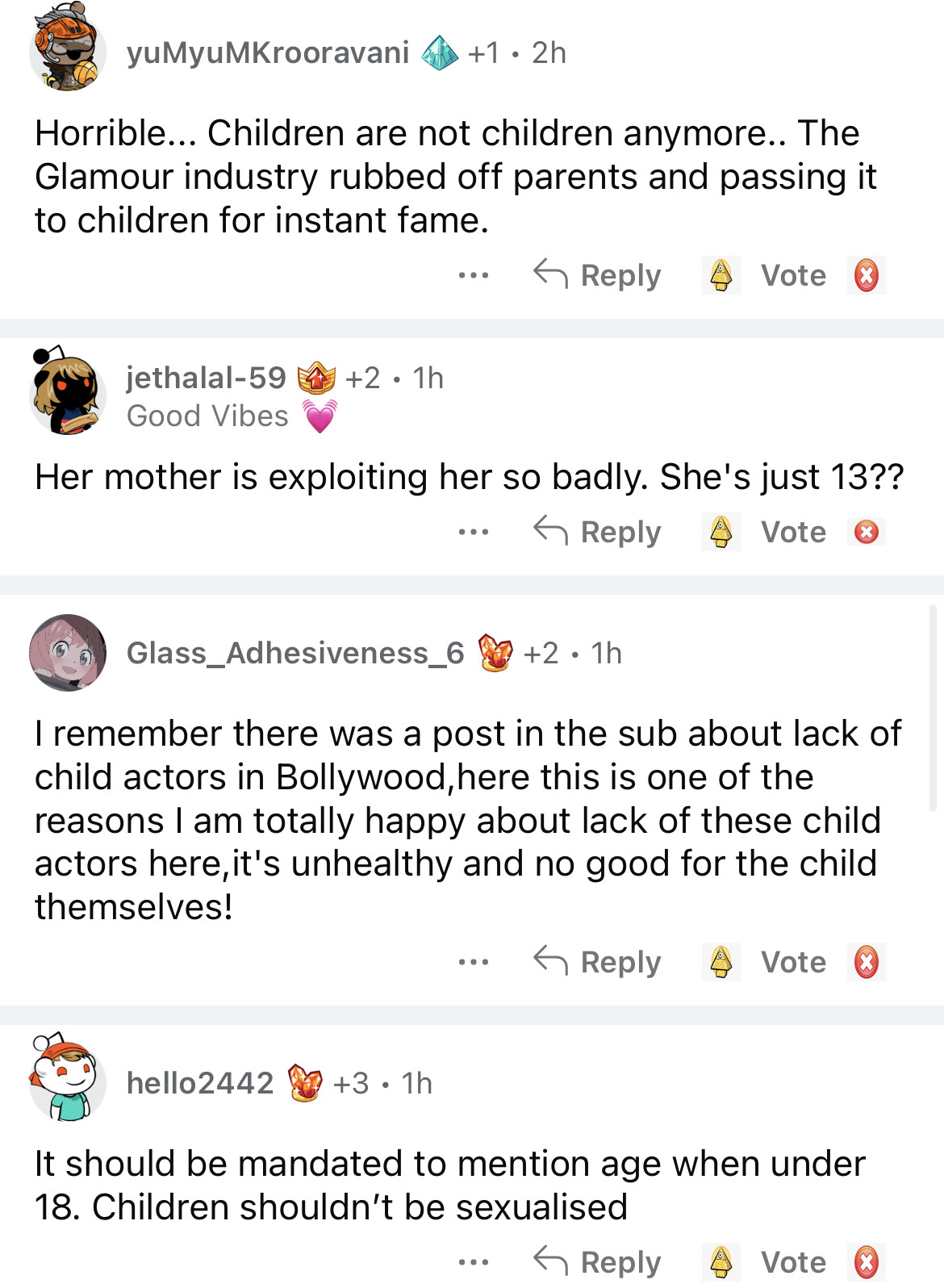This screenshot has height=1288, width=944.
Task: Reply to Glass_Adhesiveness_6's comment
Action: tap(598, 962)
